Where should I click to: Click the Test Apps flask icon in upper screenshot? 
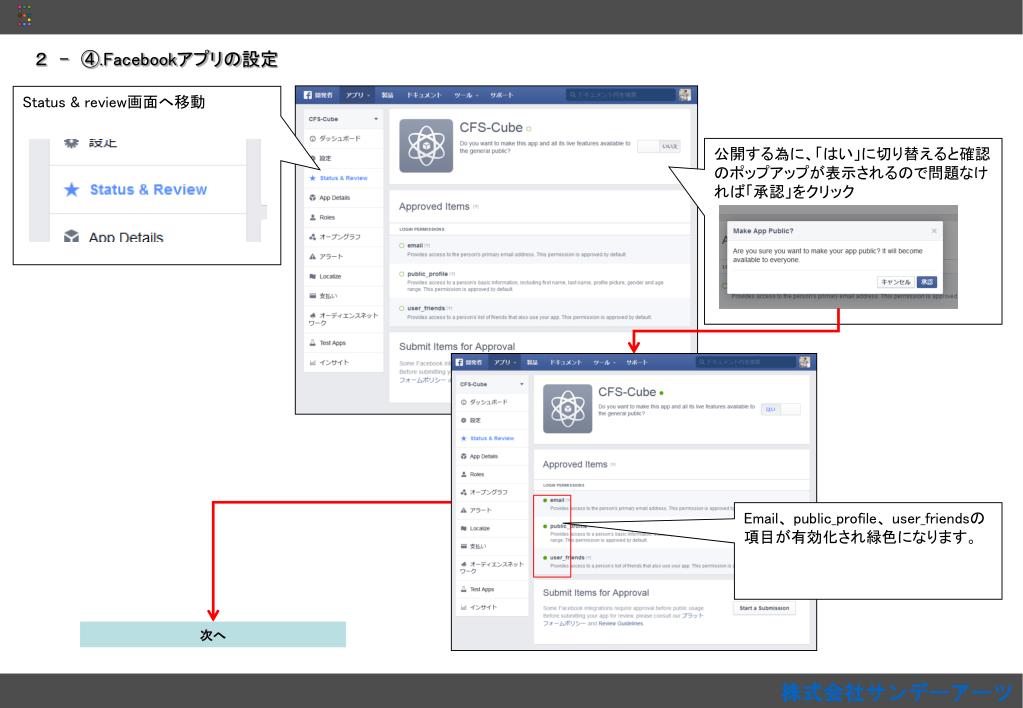pos(313,343)
